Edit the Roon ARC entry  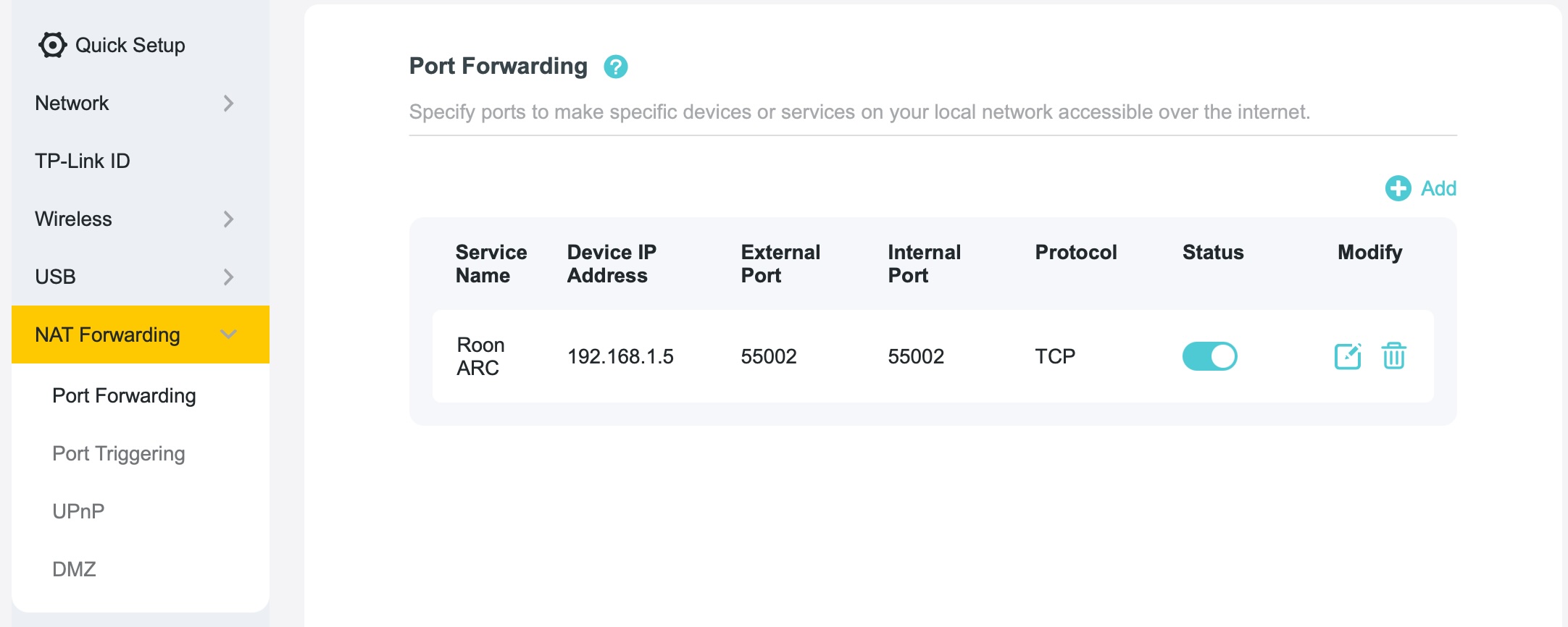1348,356
